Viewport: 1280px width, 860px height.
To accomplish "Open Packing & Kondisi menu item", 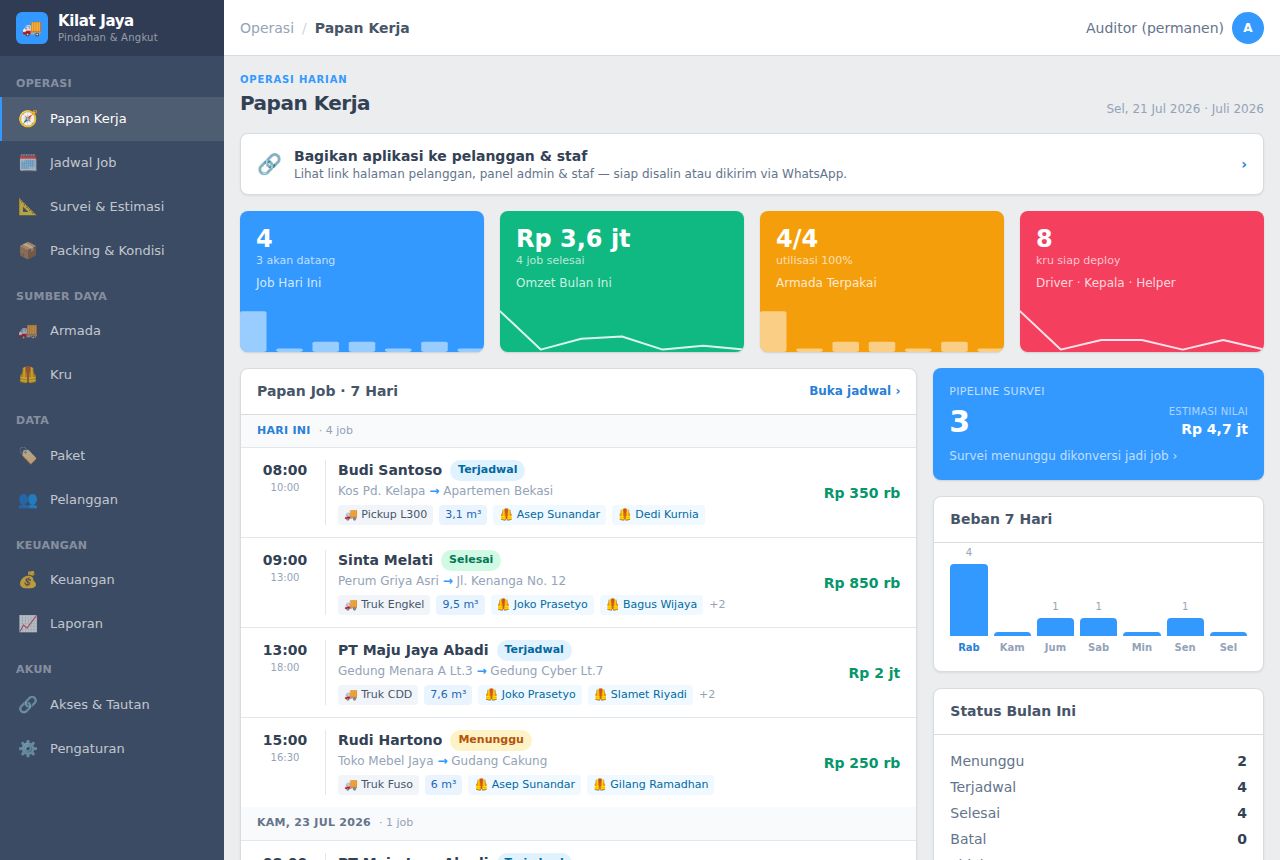I will (x=112, y=251).
